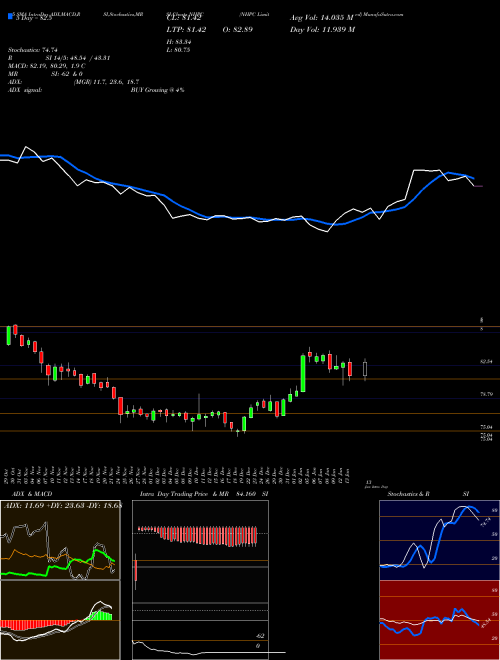Click the H: 83.34 high price
This screenshot has height=660, width=500.
[179, 42]
